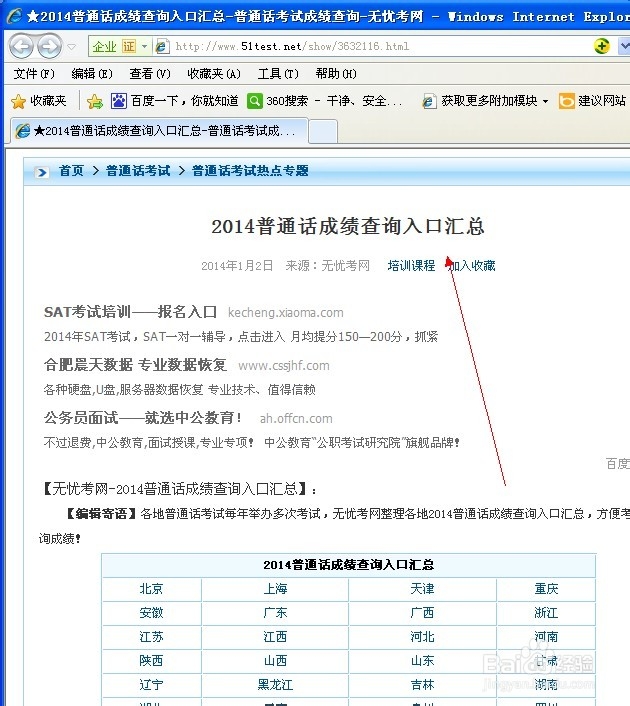Click the 加入收藏 link
Image resolution: width=630 pixels, height=706 pixels.
coord(472,266)
